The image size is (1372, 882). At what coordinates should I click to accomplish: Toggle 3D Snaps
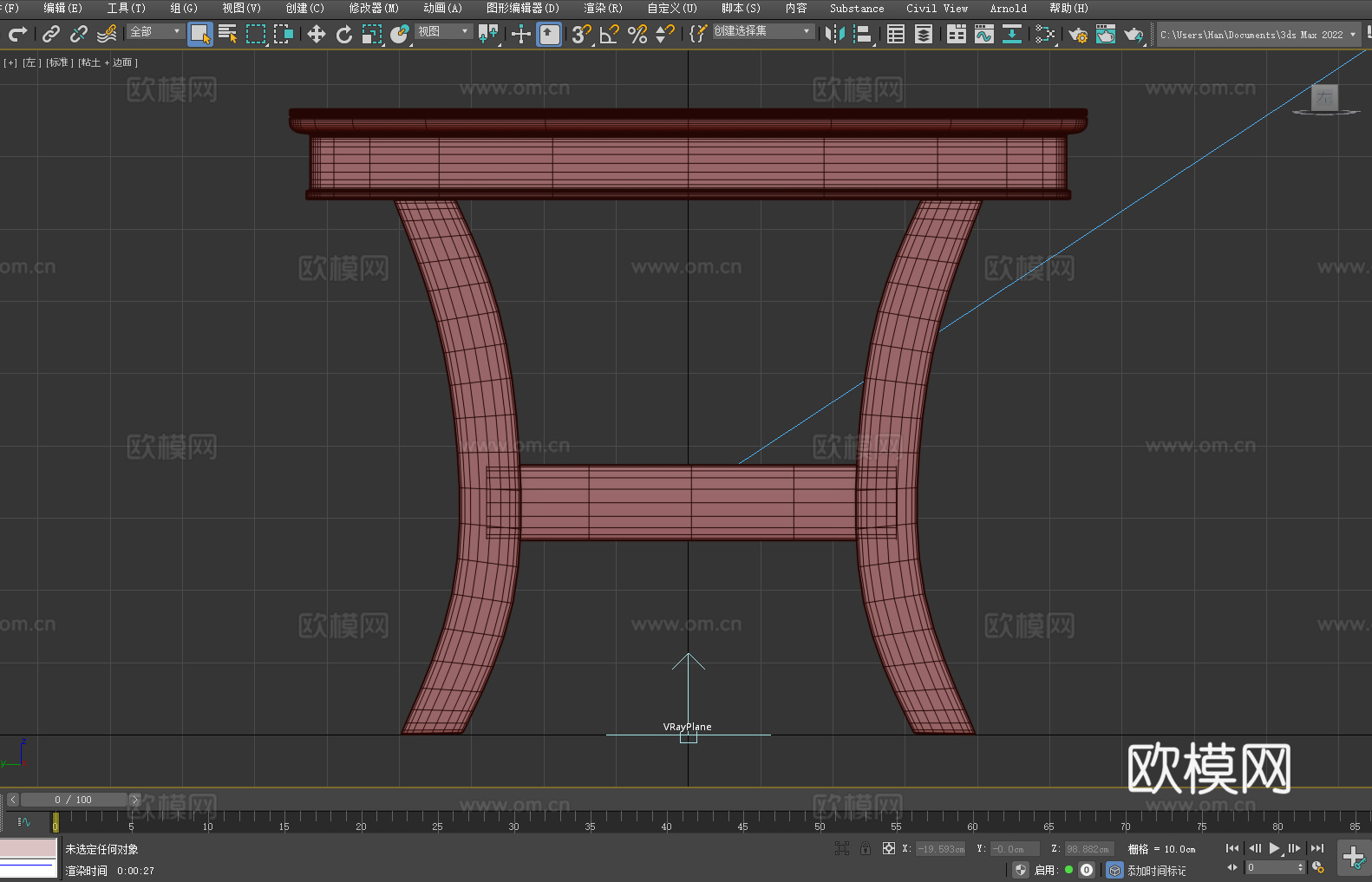tap(582, 34)
